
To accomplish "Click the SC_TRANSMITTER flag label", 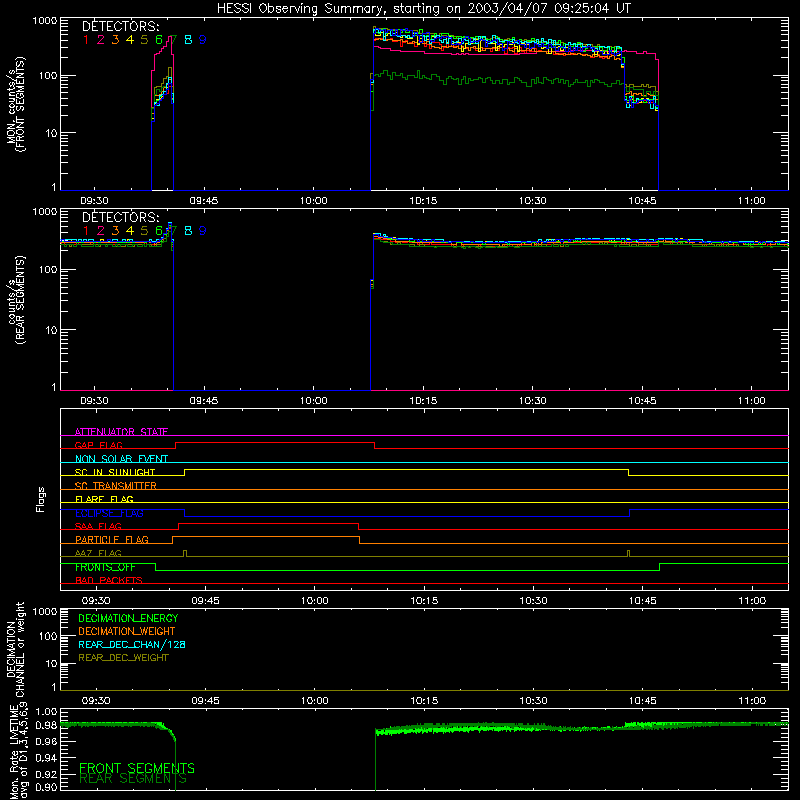I will (x=116, y=485).
